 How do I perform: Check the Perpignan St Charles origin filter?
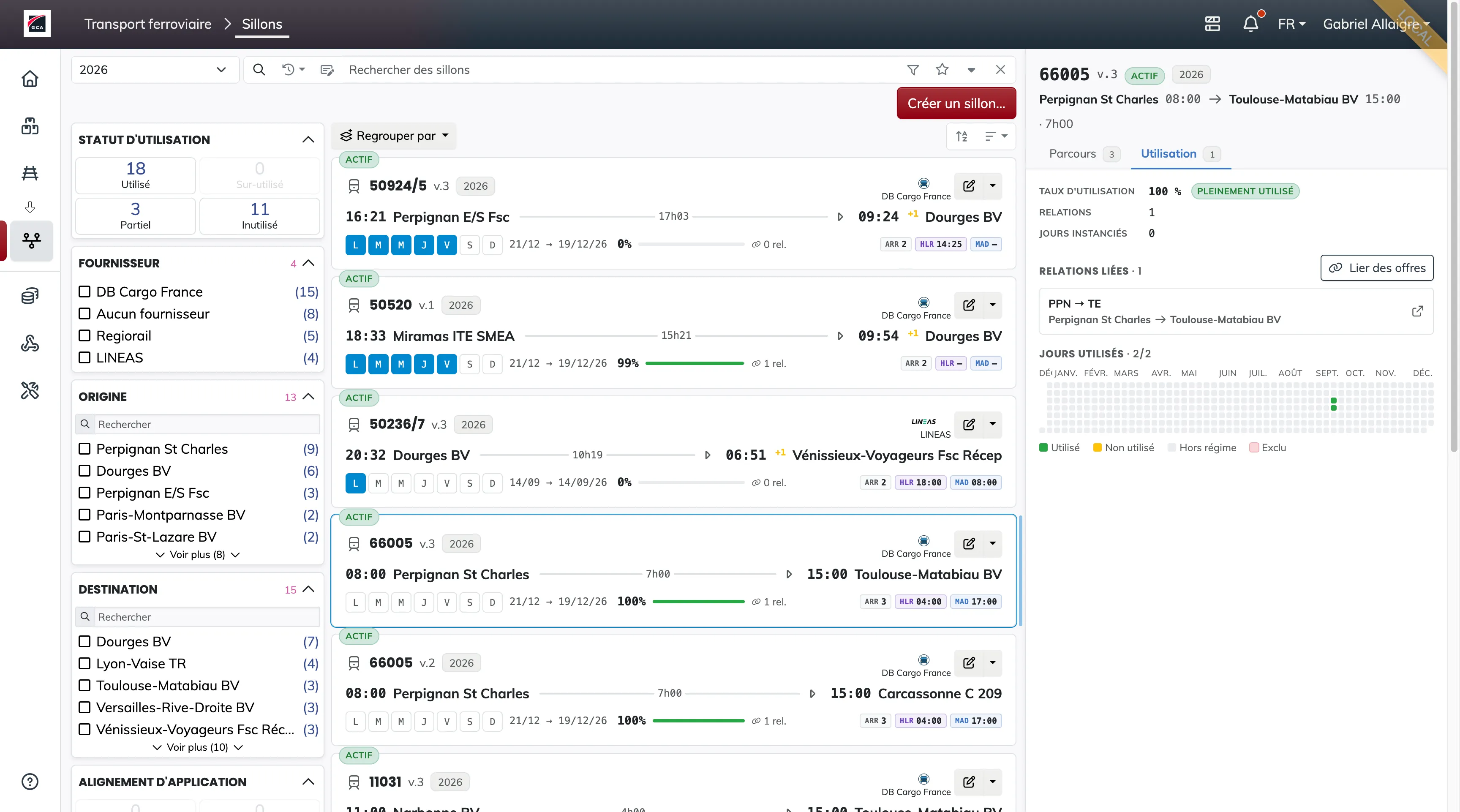pyautogui.click(x=84, y=449)
